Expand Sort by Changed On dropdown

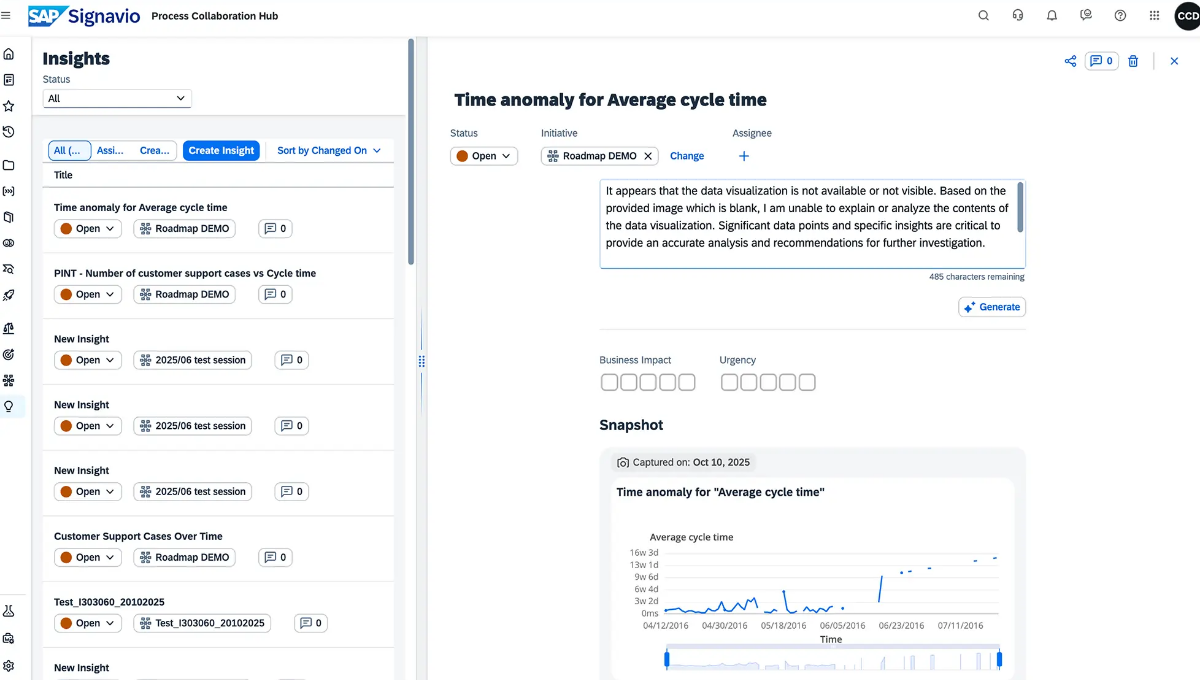click(x=329, y=151)
